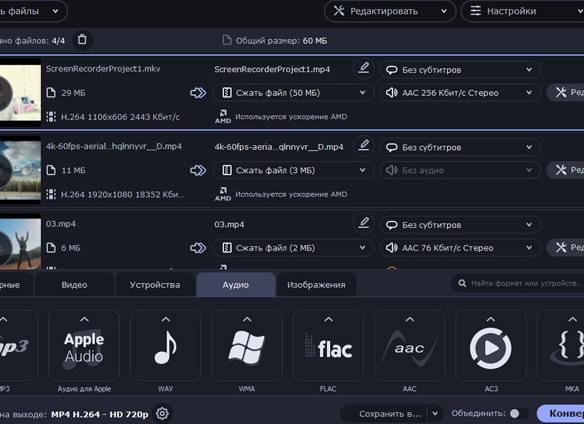
Task: Open subtitles dropdown for 03.mp4
Action: click(x=460, y=225)
